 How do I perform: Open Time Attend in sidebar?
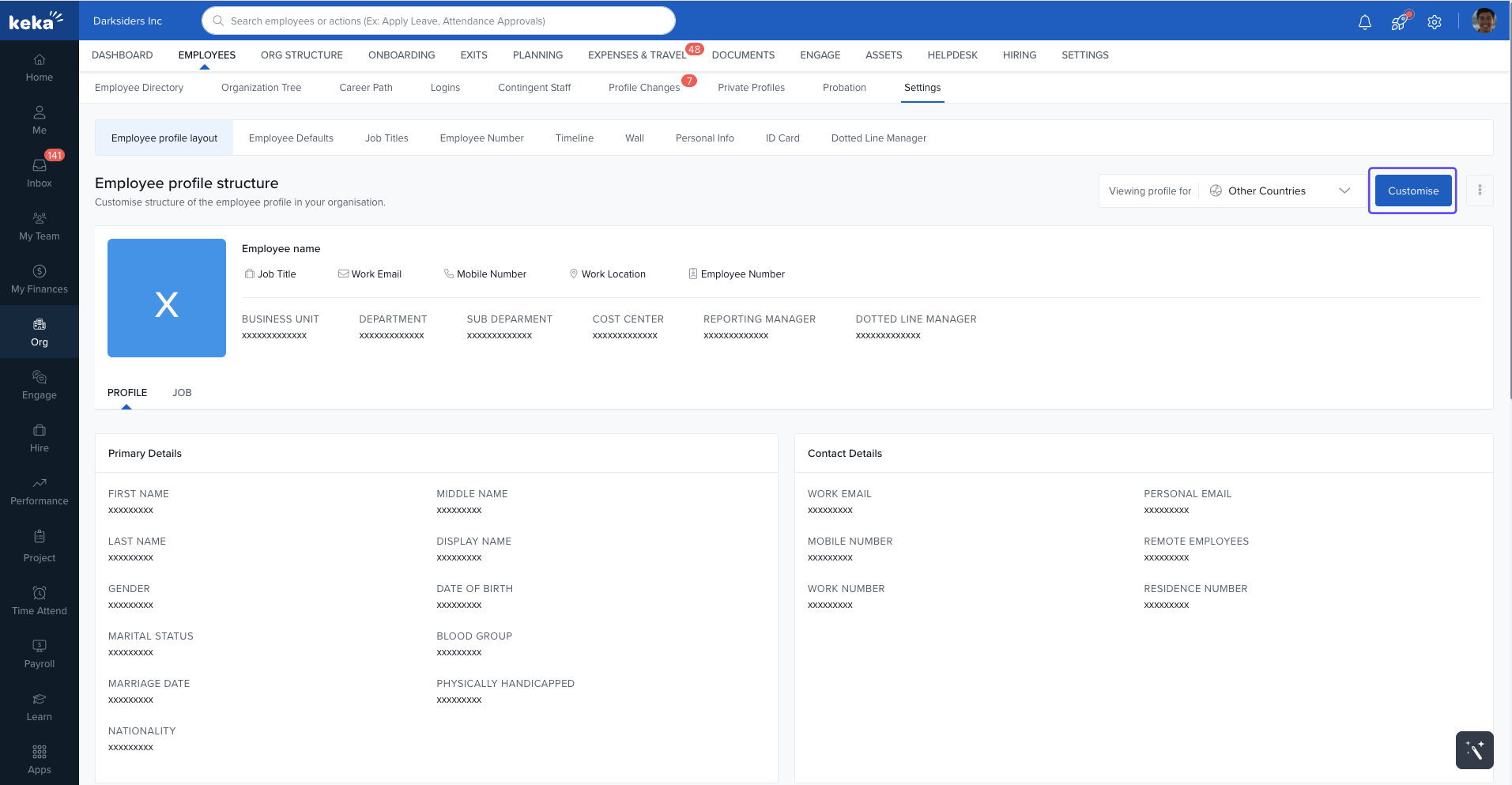(x=40, y=601)
